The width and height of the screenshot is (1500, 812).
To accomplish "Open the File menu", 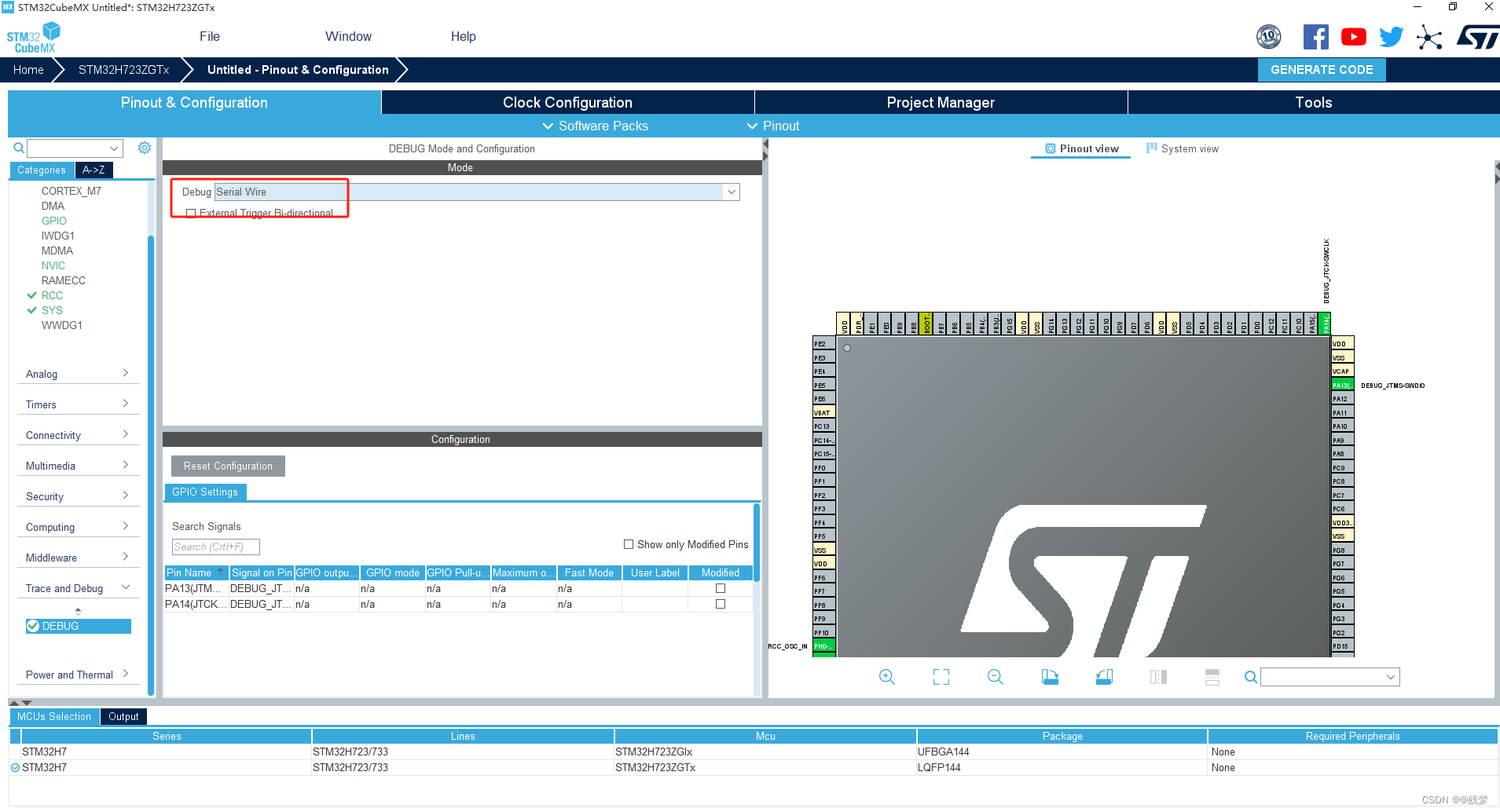I will click(x=210, y=36).
